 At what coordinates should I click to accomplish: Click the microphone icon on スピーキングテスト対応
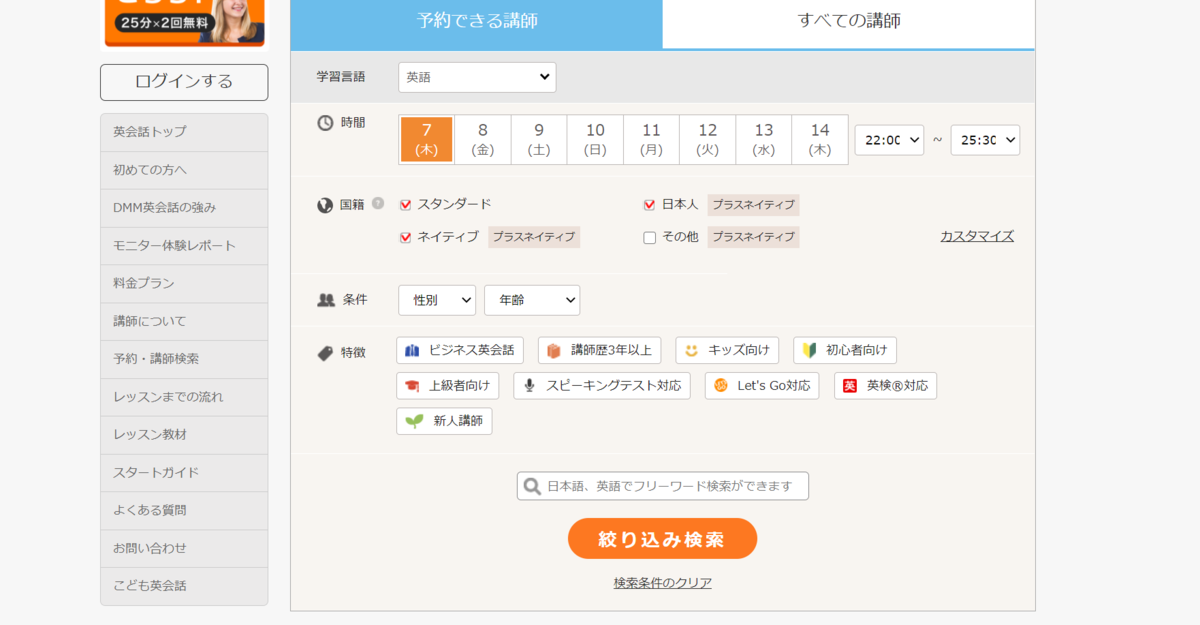pos(529,386)
